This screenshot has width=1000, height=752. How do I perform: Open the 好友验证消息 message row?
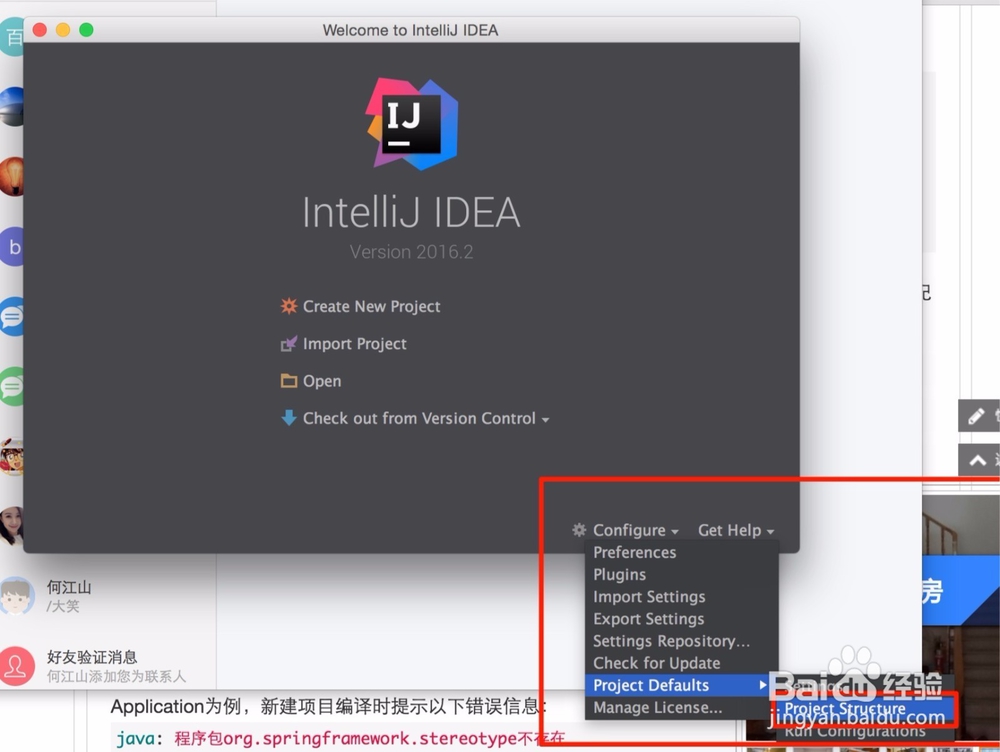click(x=108, y=666)
